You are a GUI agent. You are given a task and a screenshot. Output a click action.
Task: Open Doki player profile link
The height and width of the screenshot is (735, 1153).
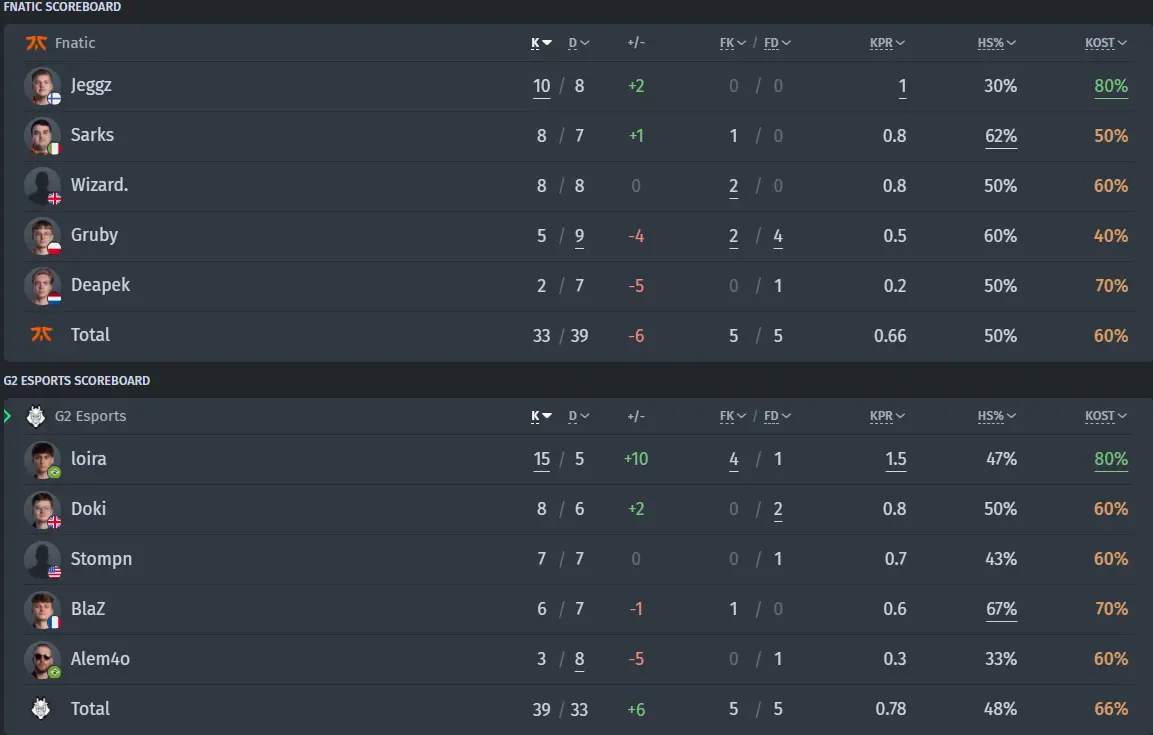(88, 509)
